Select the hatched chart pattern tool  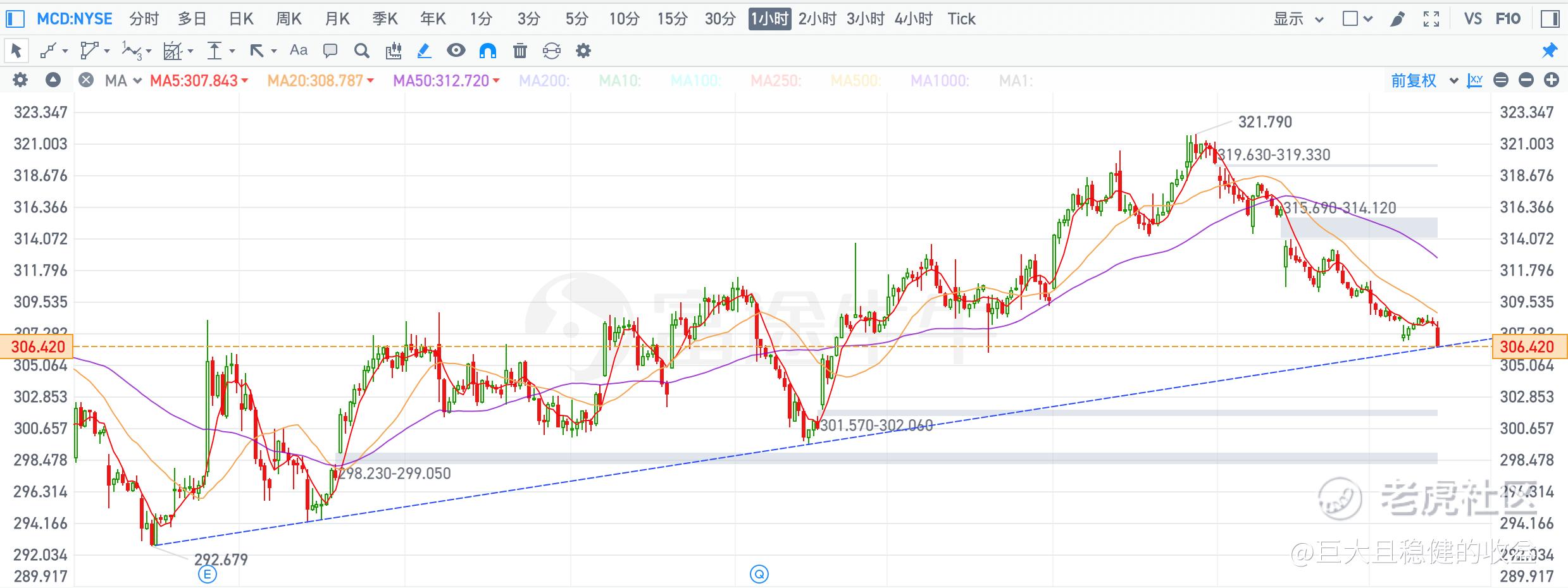172,51
